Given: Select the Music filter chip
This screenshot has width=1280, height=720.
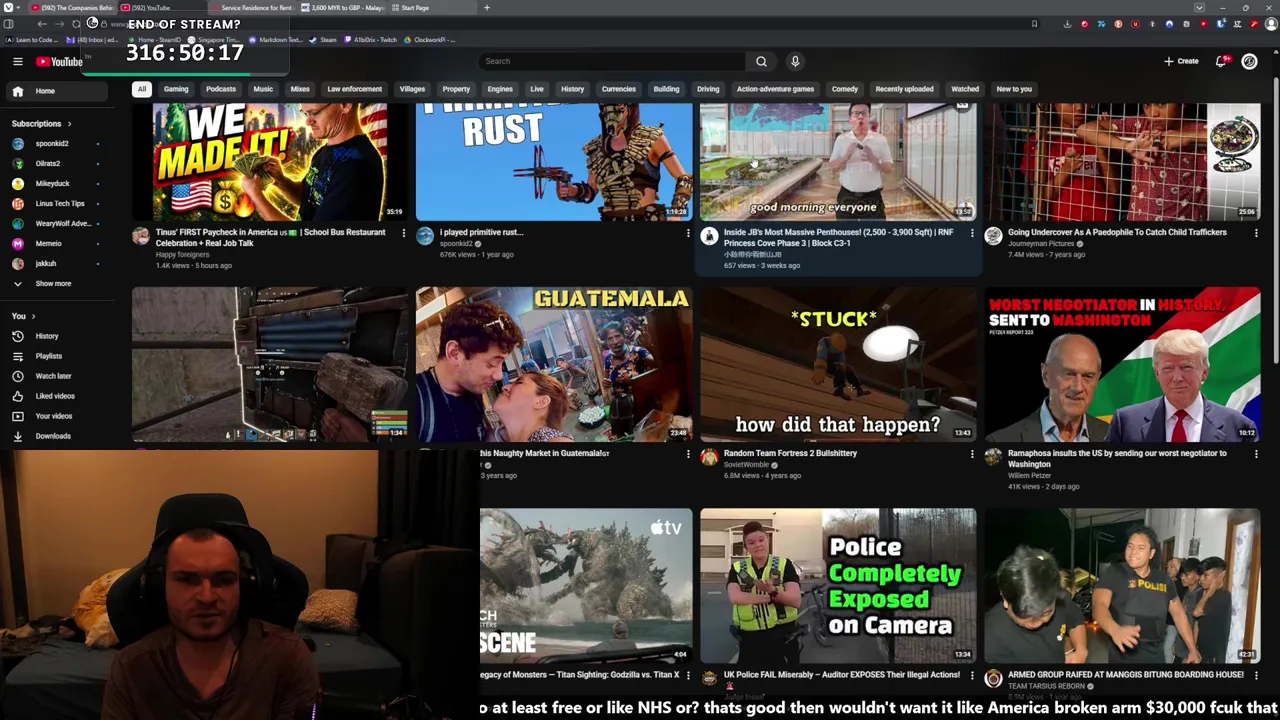Looking at the screenshot, I should [x=263, y=89].
